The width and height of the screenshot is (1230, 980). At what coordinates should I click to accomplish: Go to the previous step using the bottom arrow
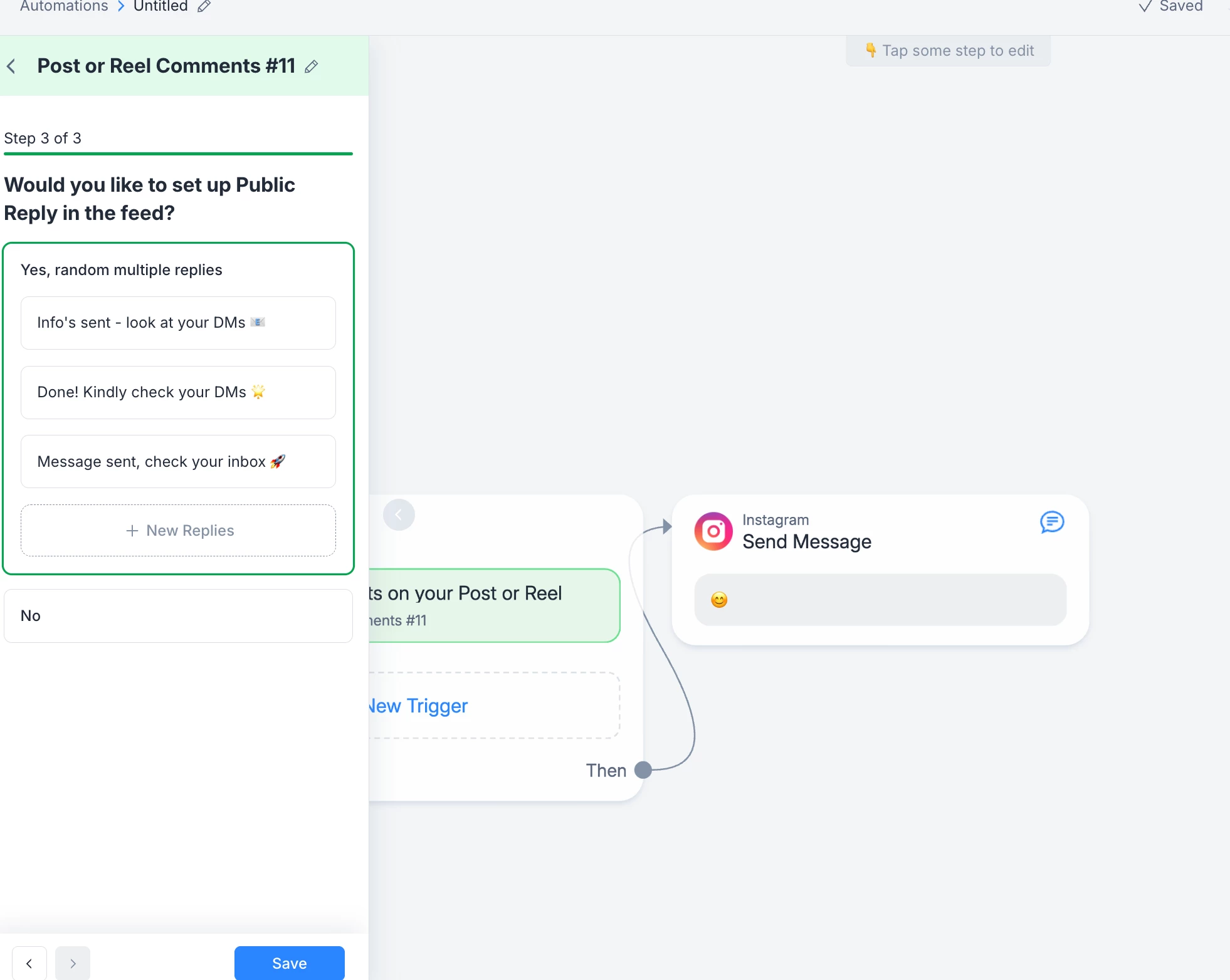coord(29,963)
